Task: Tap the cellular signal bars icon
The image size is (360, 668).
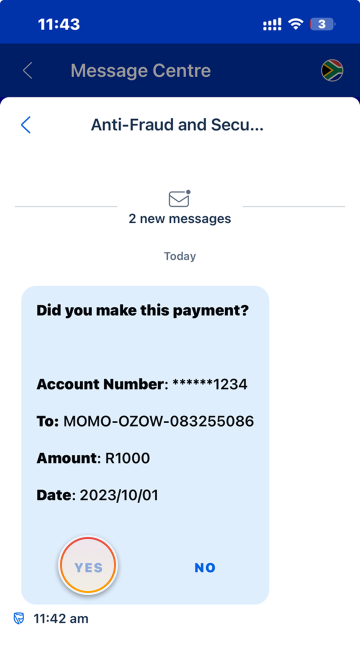Action: [x=272, y=24]
